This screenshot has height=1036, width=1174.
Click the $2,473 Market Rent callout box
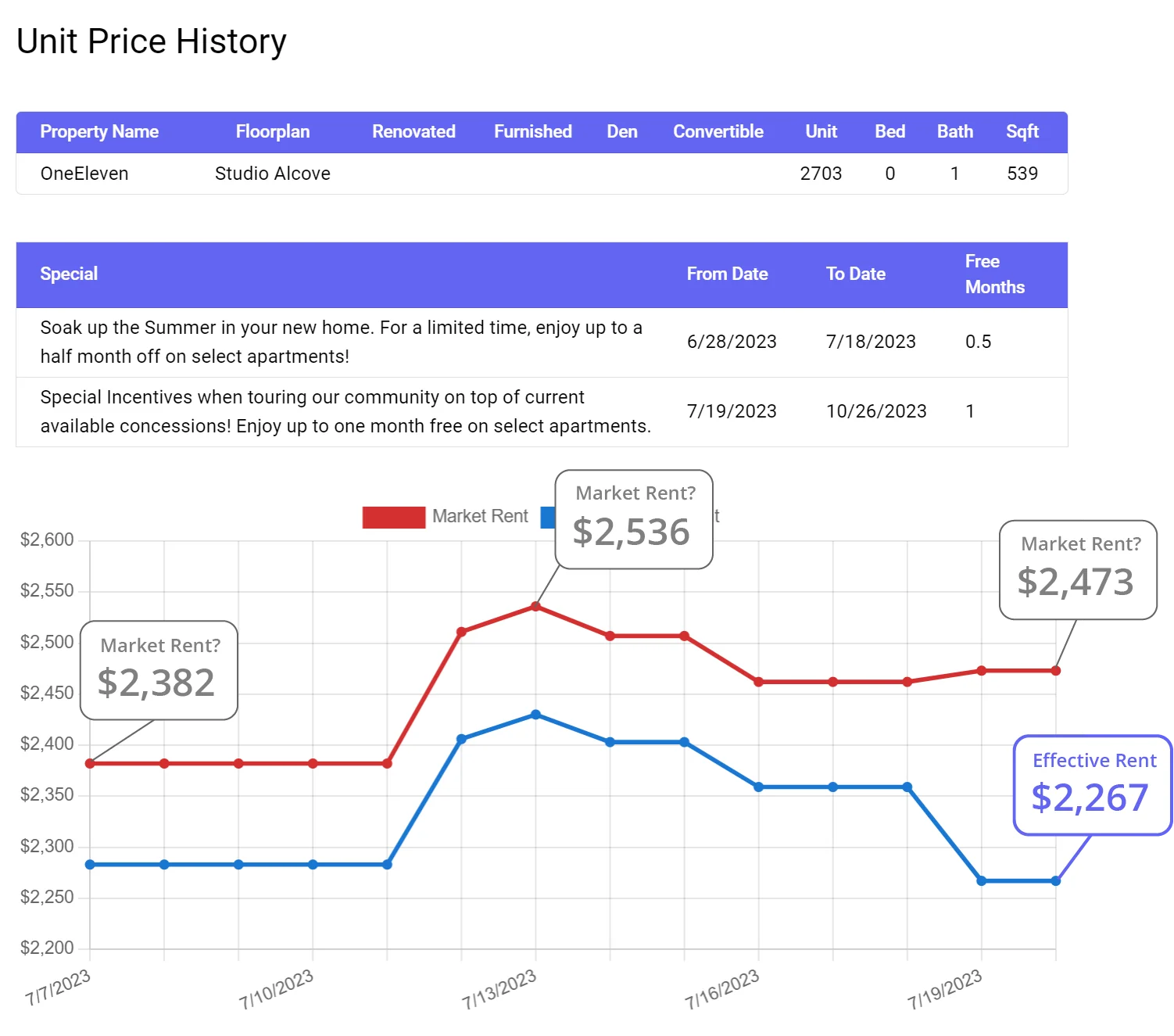(x=1078, y=570)
